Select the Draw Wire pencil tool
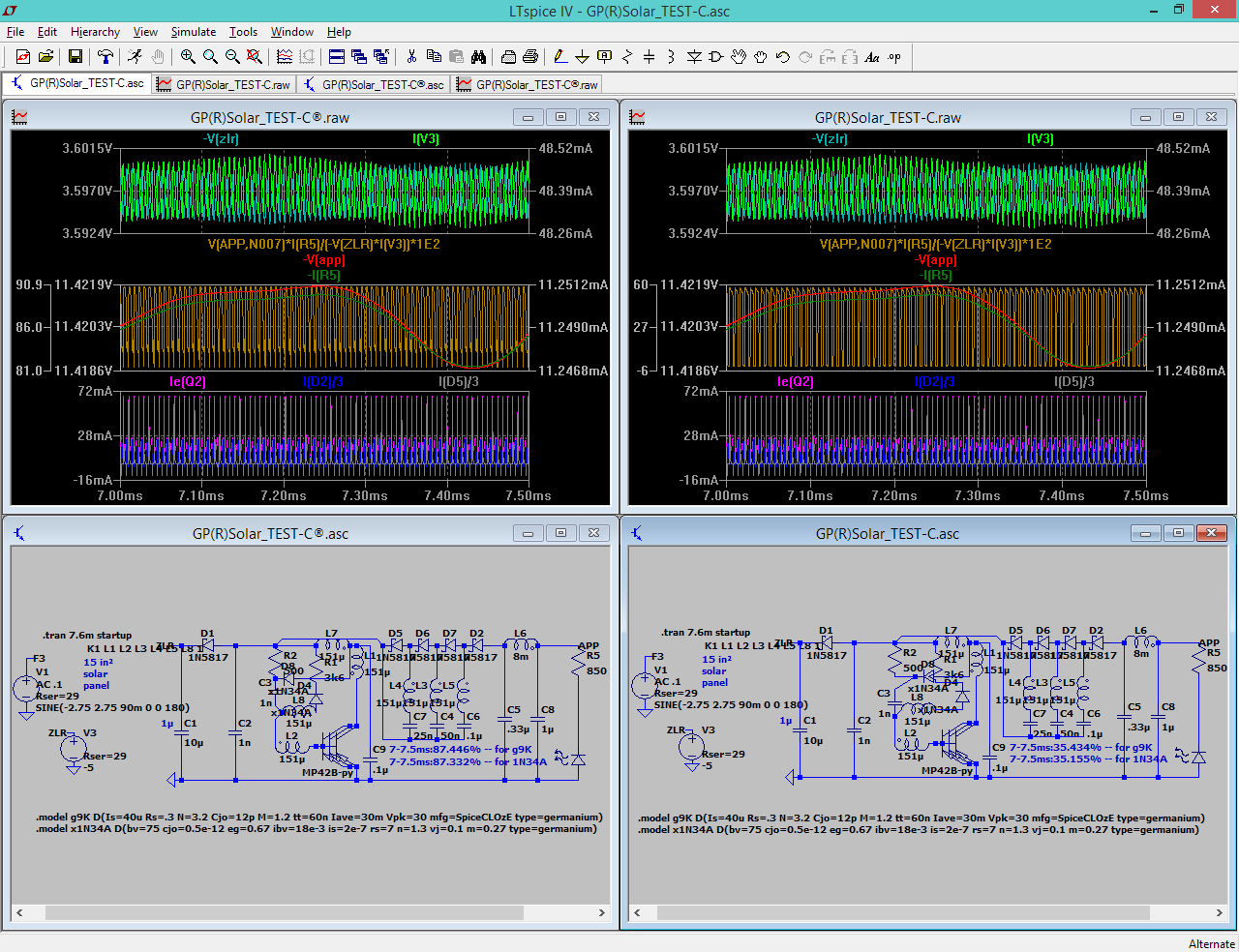The image size is (1239, 952). coord(560,57)
